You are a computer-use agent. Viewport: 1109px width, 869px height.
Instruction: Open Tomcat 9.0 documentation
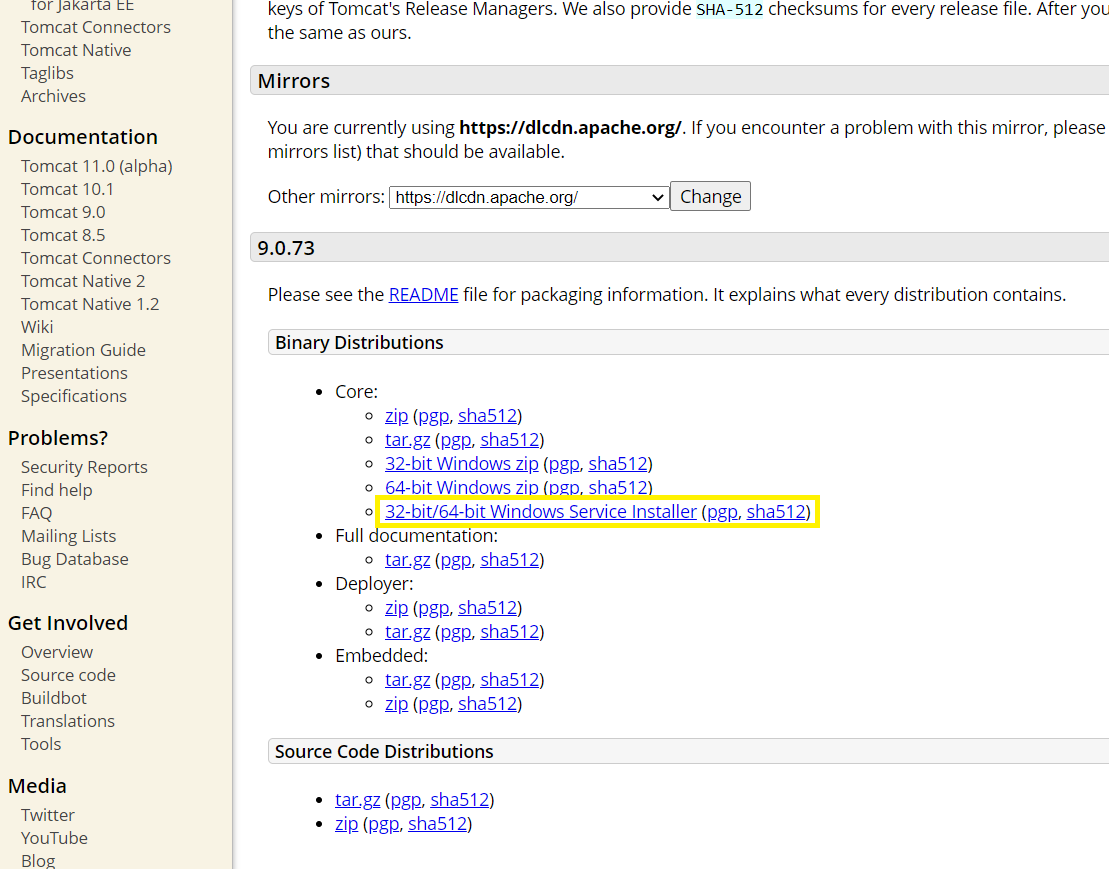tap(63, 212)
